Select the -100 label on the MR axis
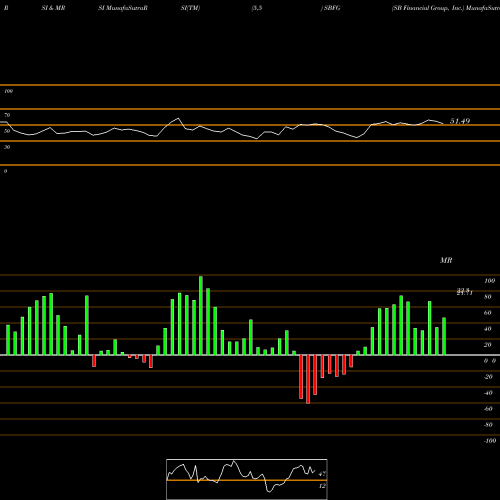 pyautogui.click(x=489, y=441)
